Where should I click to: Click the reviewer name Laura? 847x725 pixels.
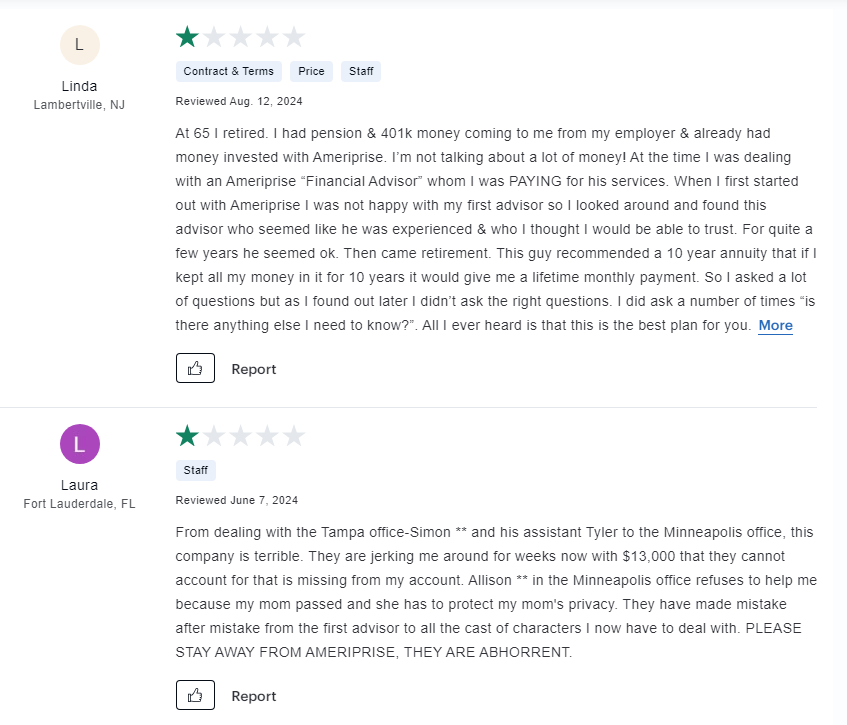point(79,485)
